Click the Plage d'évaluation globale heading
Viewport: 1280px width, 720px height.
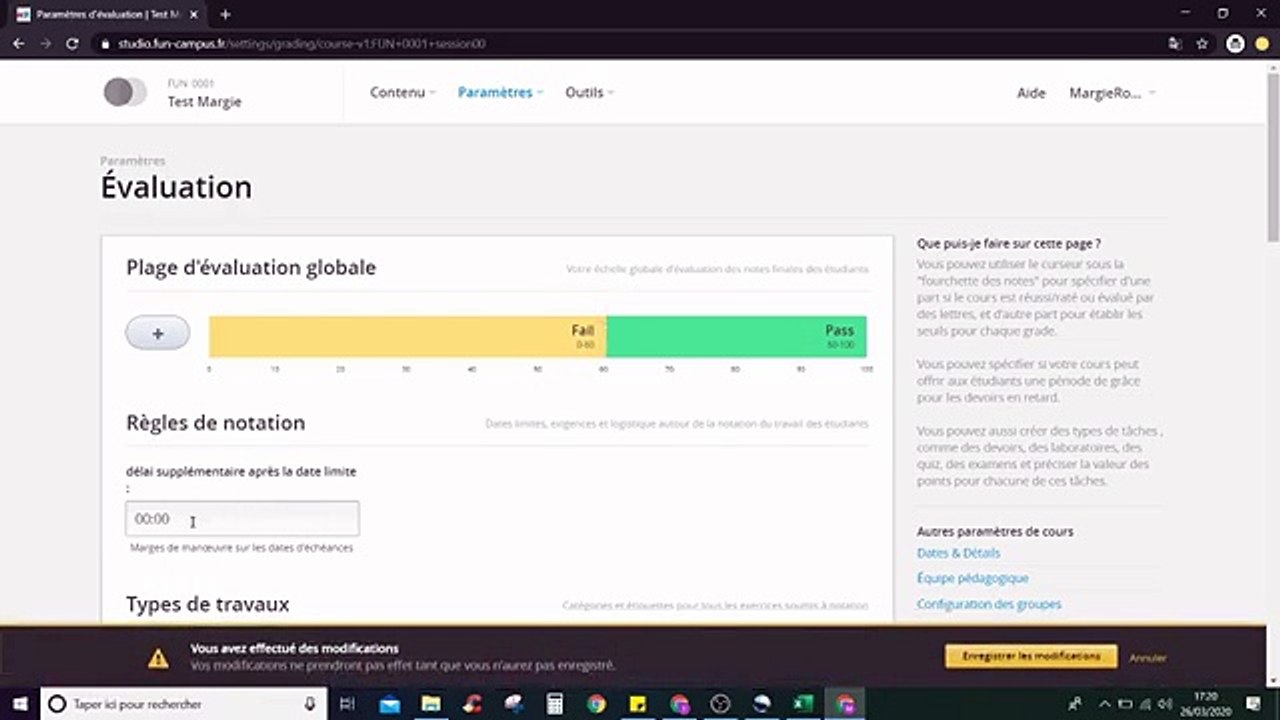pos(251,268)
